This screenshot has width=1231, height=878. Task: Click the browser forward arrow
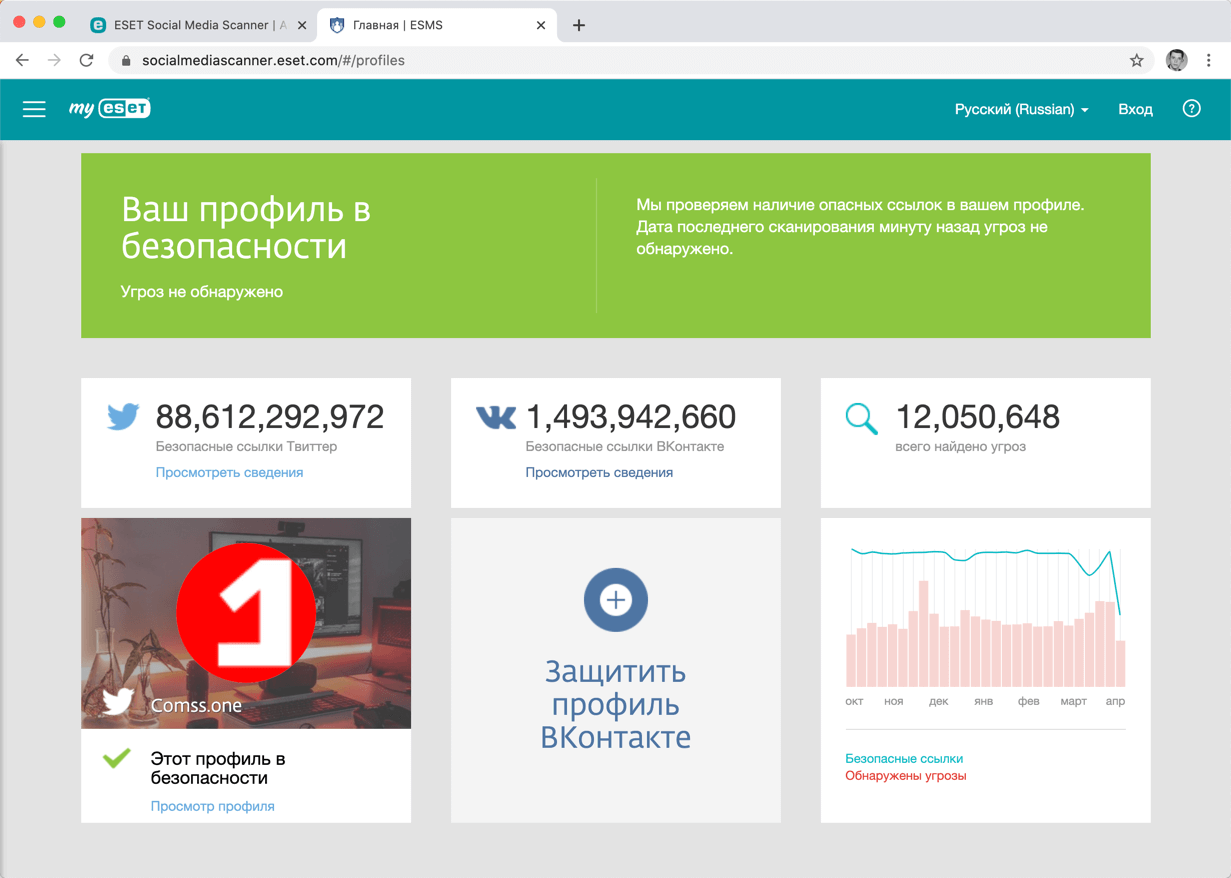click(54, 60)
